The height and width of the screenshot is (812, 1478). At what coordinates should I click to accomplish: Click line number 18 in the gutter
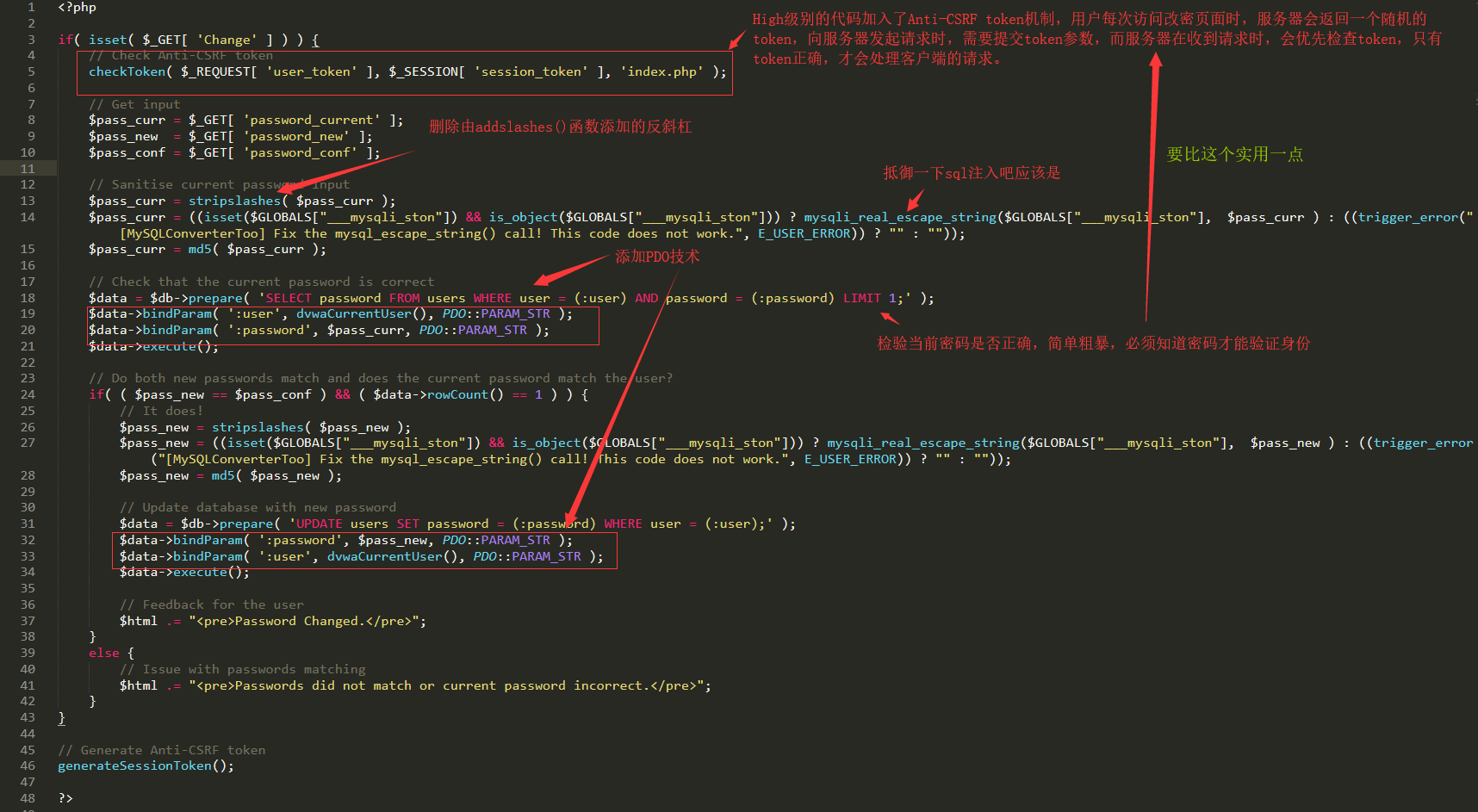pos(28,298)
